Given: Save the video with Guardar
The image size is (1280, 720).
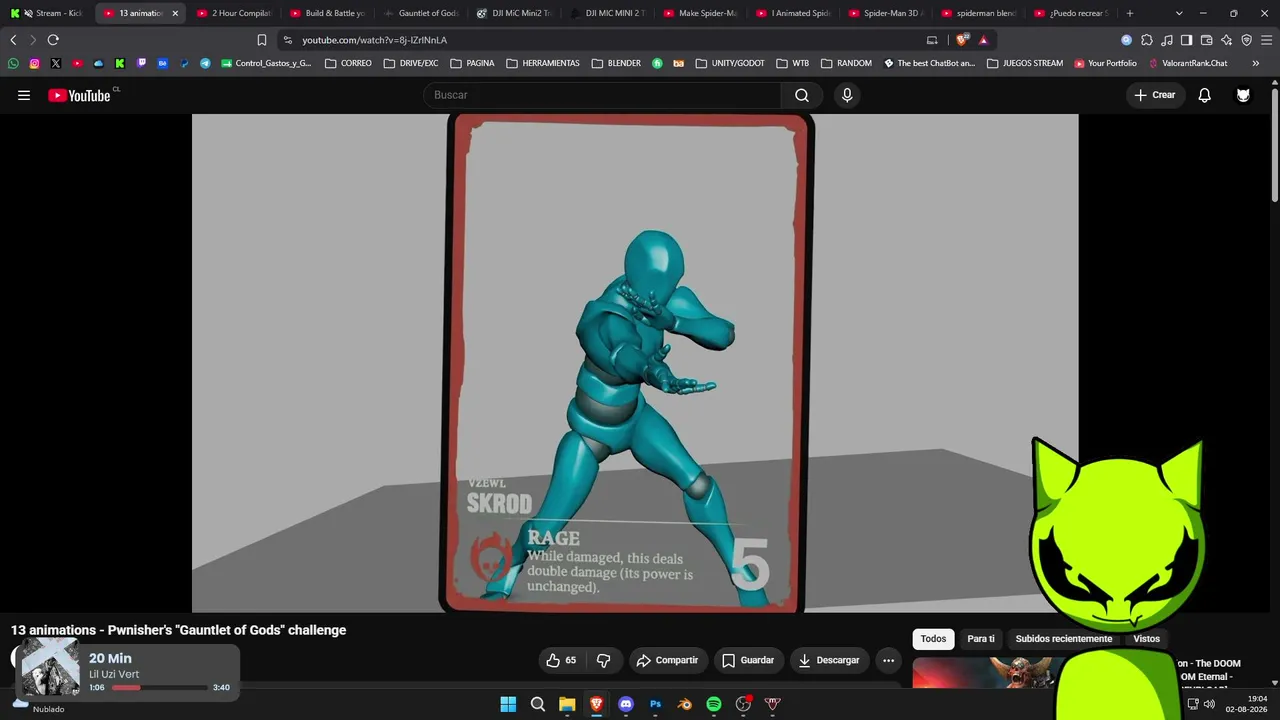Looking at the screenshot, I should 748,660.
